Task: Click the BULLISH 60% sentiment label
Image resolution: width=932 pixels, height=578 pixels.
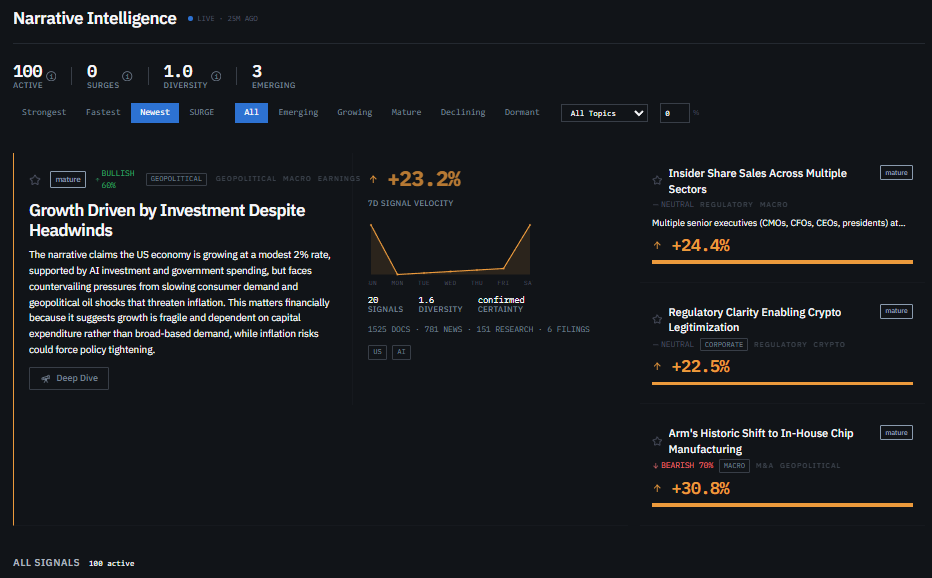Action: tap(115, 179)
